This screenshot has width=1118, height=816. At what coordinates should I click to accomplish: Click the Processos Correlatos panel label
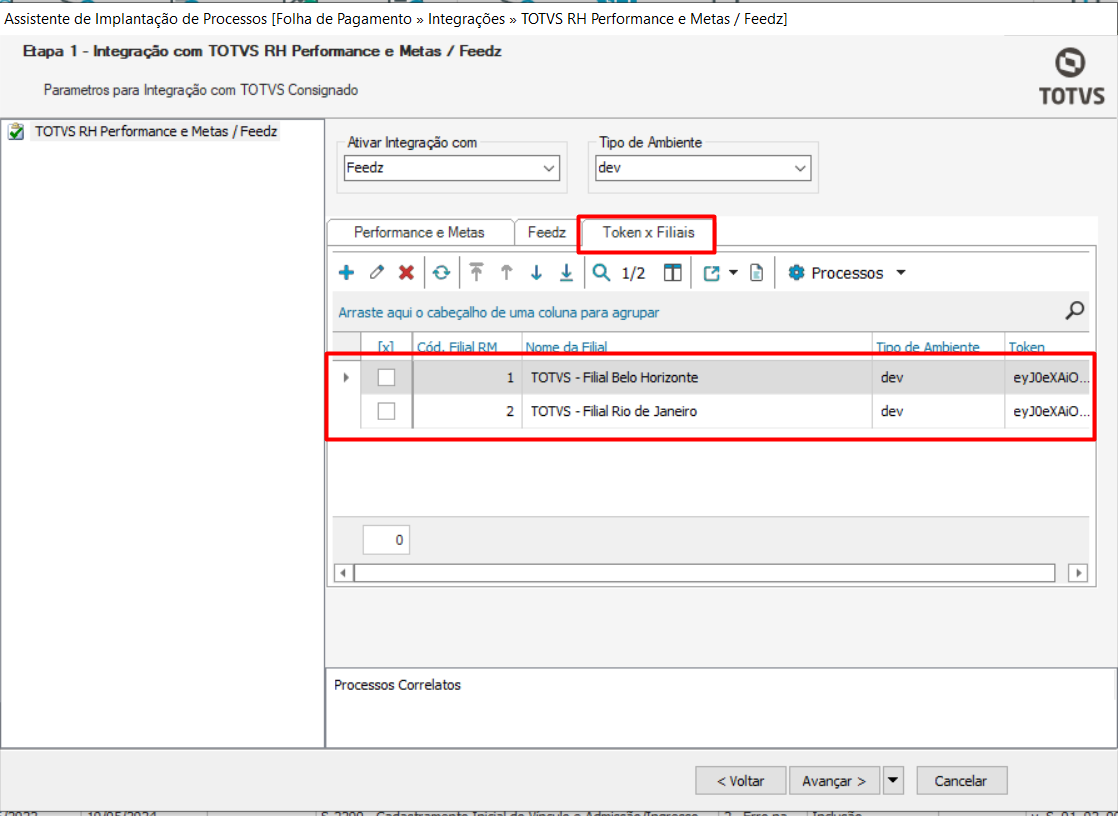397,685
